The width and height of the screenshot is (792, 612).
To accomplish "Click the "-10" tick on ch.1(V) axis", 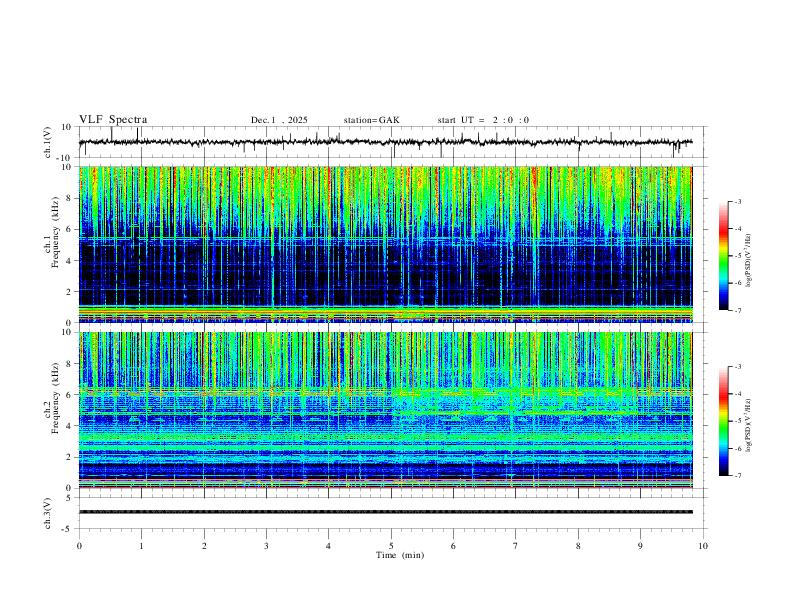I will point(65,158).
